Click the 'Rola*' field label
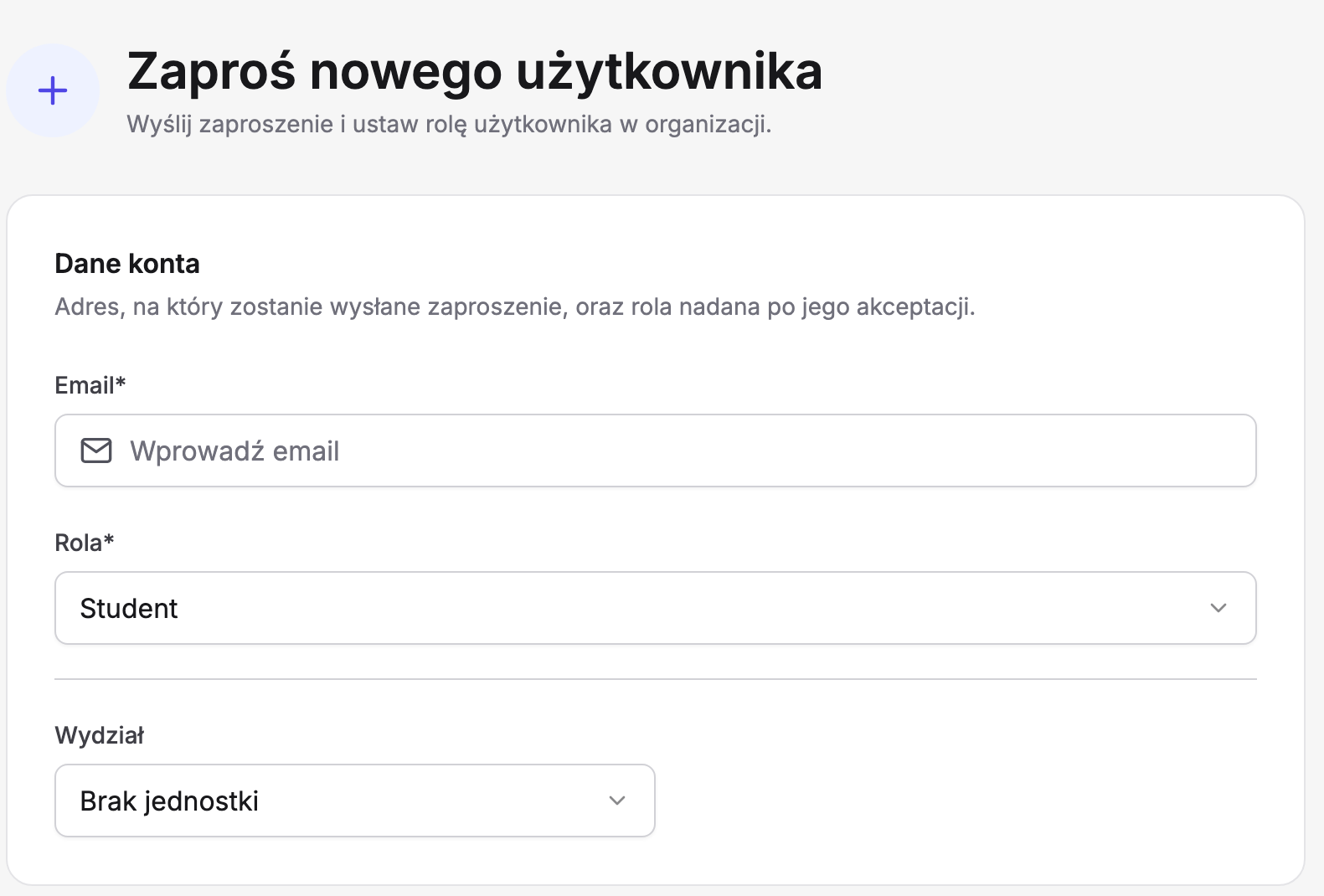This screenshot has width=1324, height=896. click(x=85, y=543)
